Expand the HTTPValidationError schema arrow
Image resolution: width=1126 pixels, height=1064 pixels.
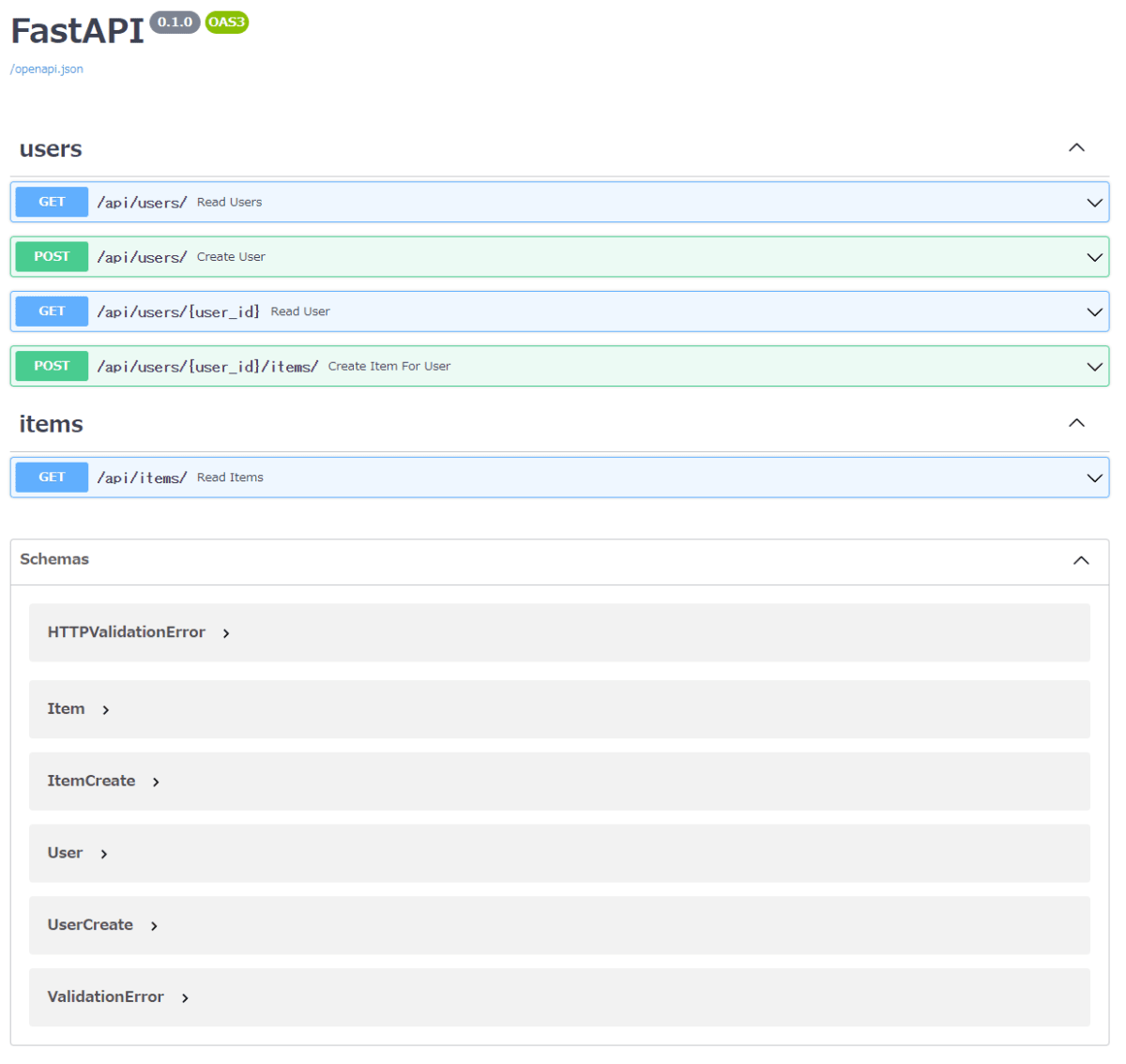pos(226,633)
